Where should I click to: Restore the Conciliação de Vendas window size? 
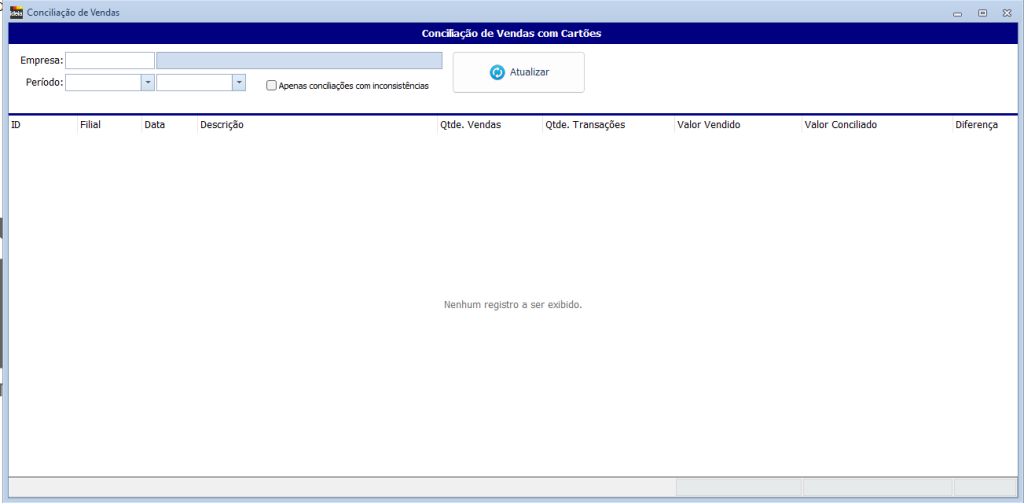pos(982,13)
